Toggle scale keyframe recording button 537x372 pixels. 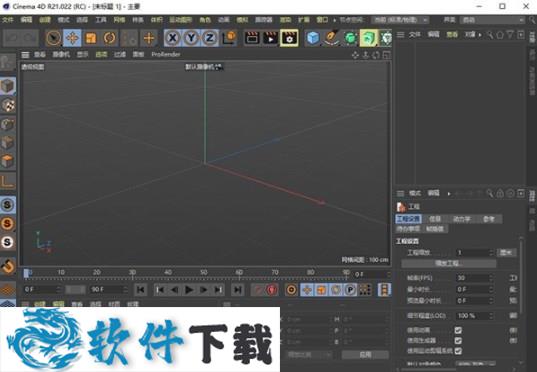coord(321,290)
